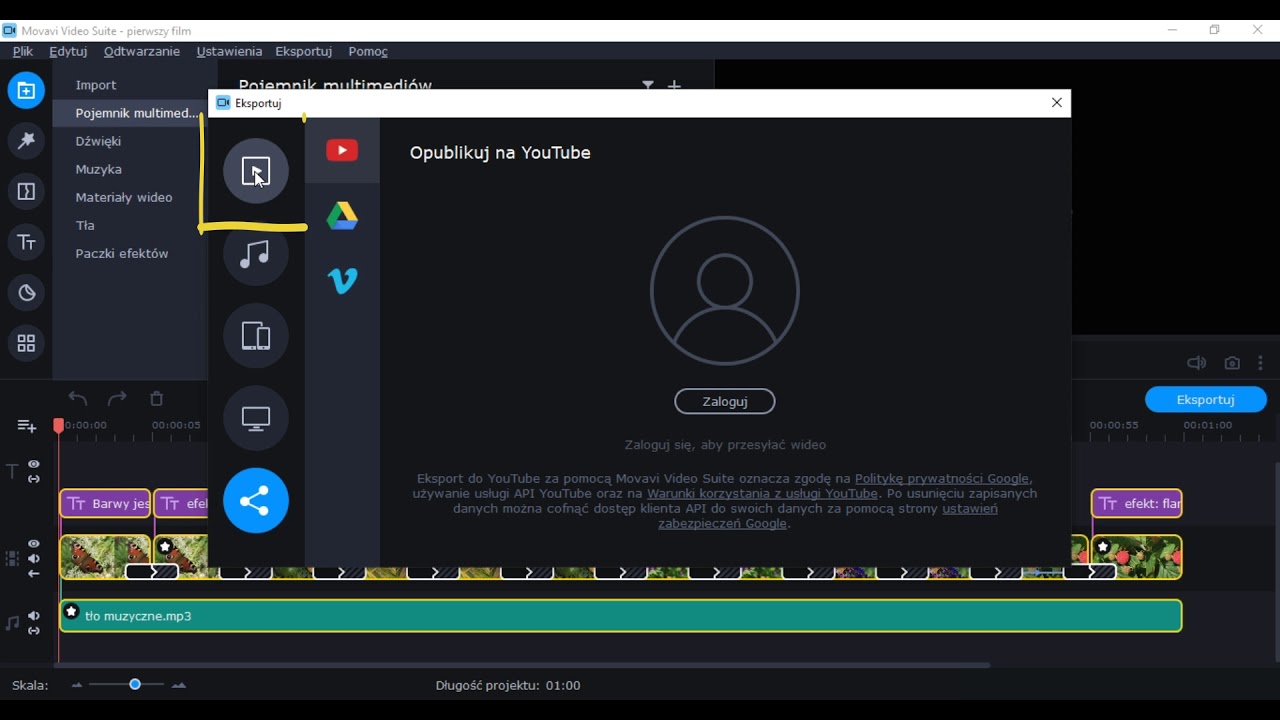
Task: Open the Odtwarzanie menu
Action: point(142,51)
